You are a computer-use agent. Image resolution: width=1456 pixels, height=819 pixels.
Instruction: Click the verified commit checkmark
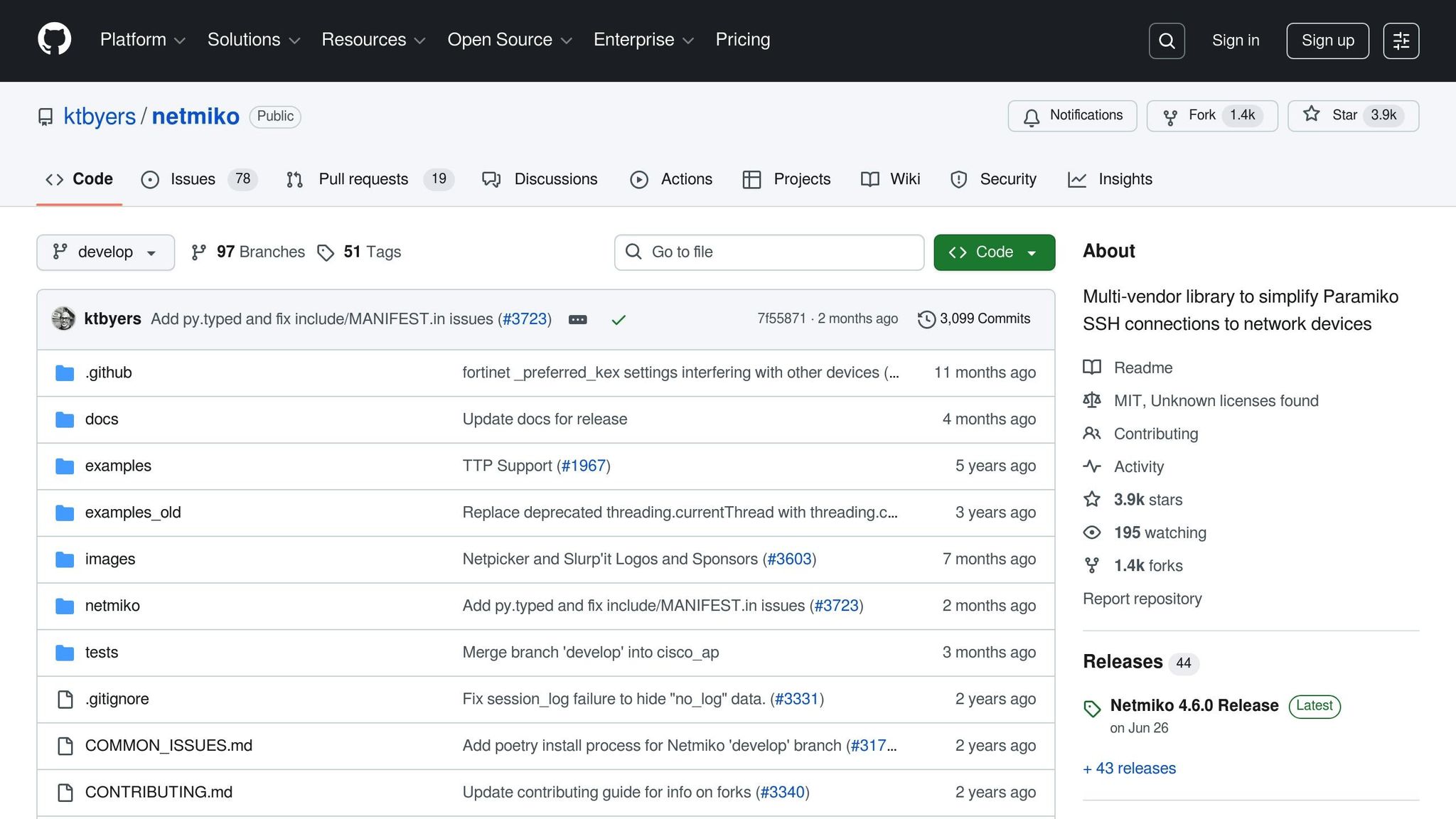[619, 319]
